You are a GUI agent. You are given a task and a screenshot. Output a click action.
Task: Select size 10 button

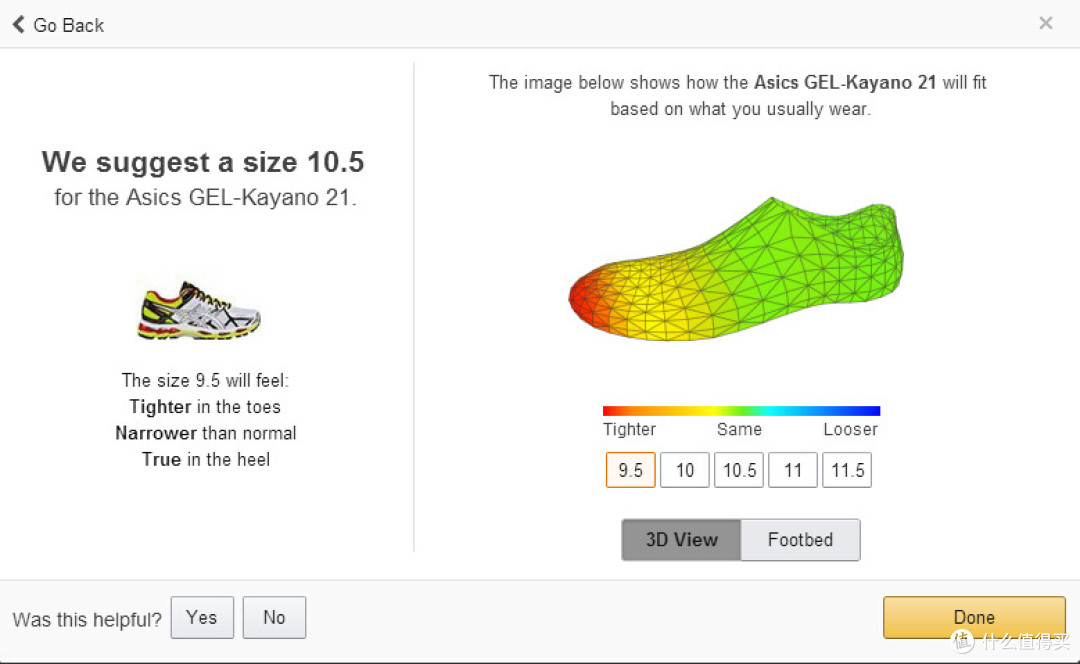tap(685, 470)
